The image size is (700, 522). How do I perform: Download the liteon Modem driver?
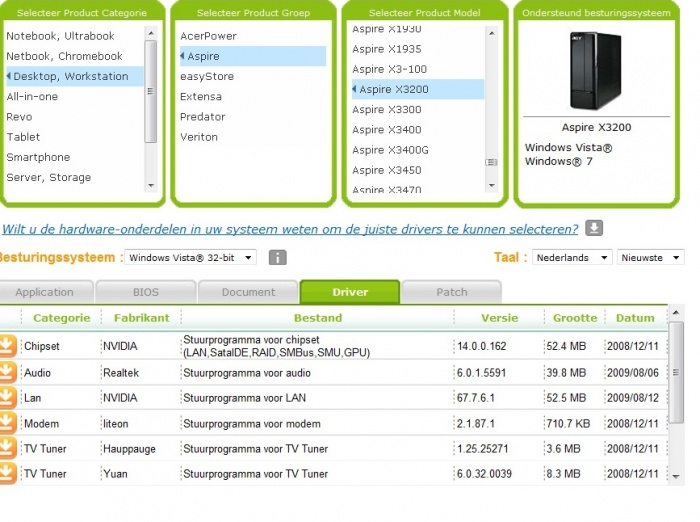point(9,423)
